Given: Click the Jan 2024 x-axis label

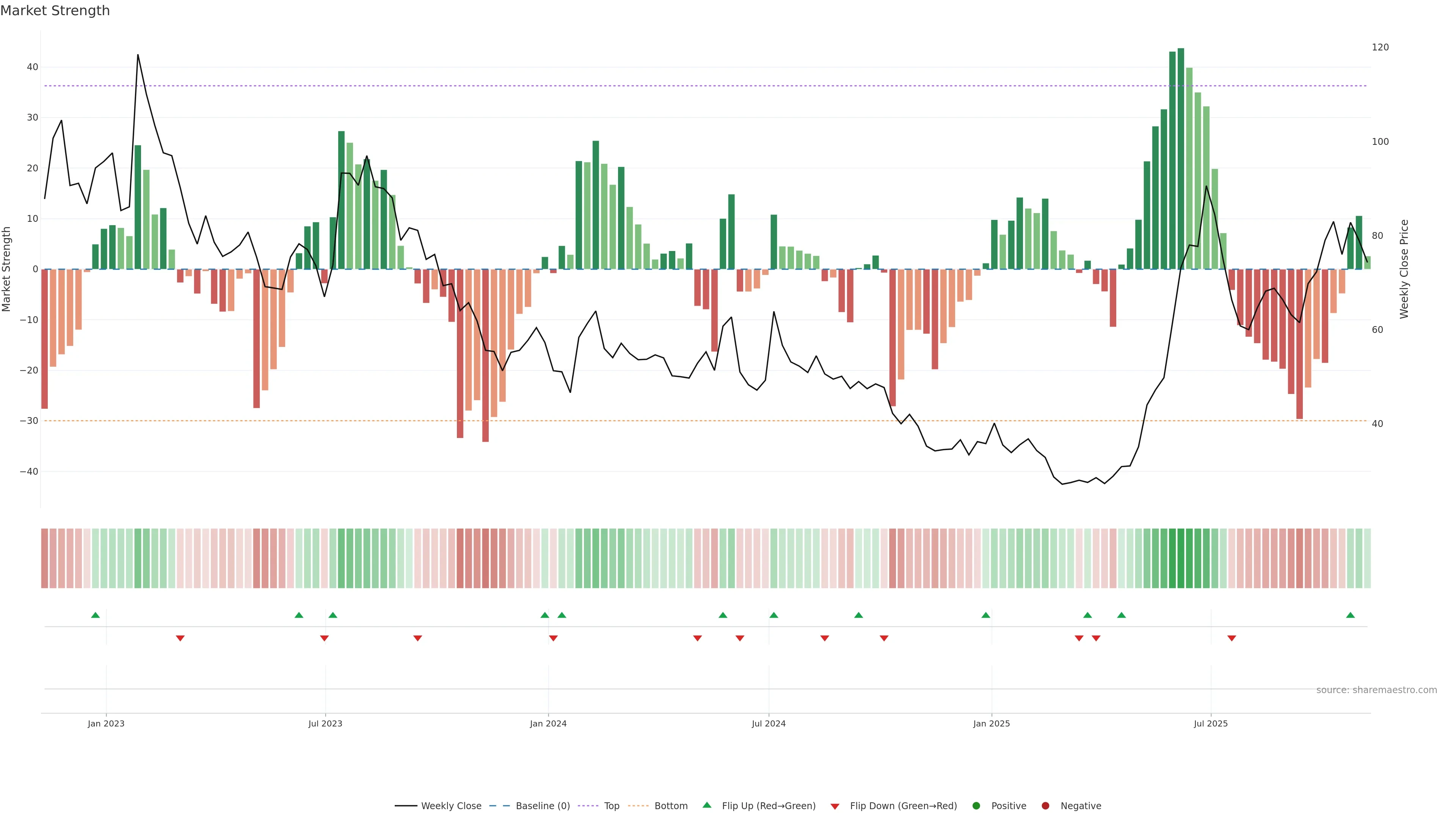Looking at the screenshot, I should coord(548,723).
